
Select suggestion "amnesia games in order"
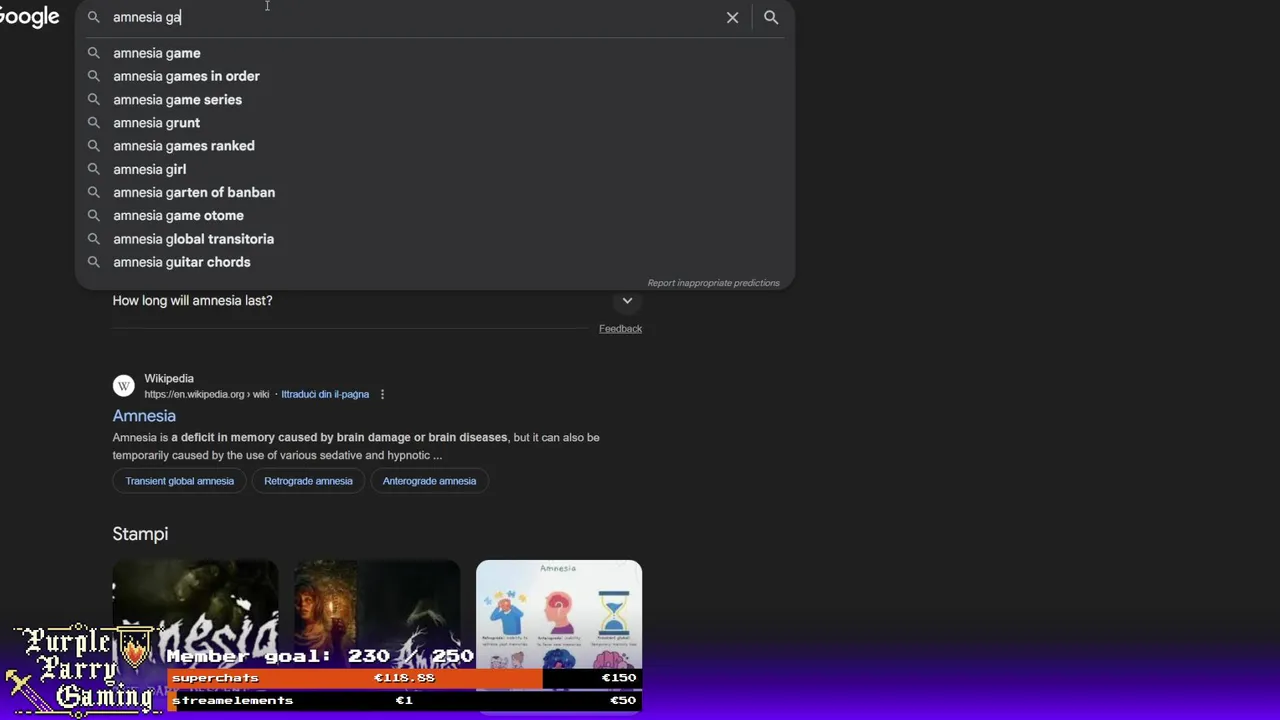tap(435, 76)
